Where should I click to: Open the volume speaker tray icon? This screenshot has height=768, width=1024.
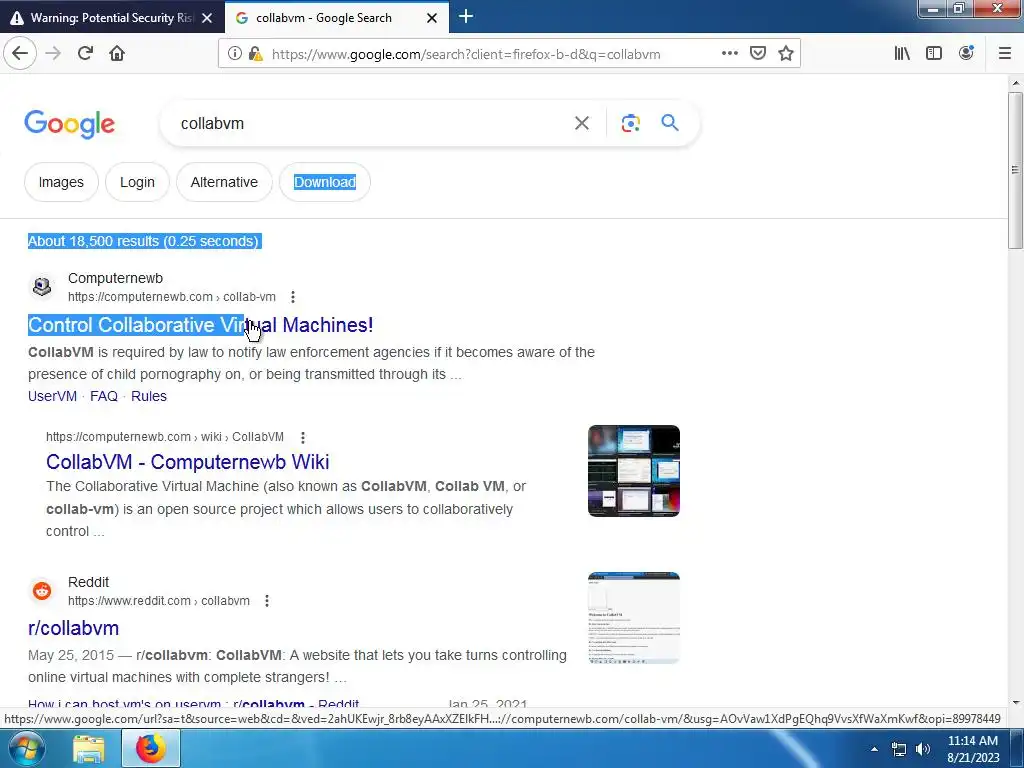click(x=923, y=749)
